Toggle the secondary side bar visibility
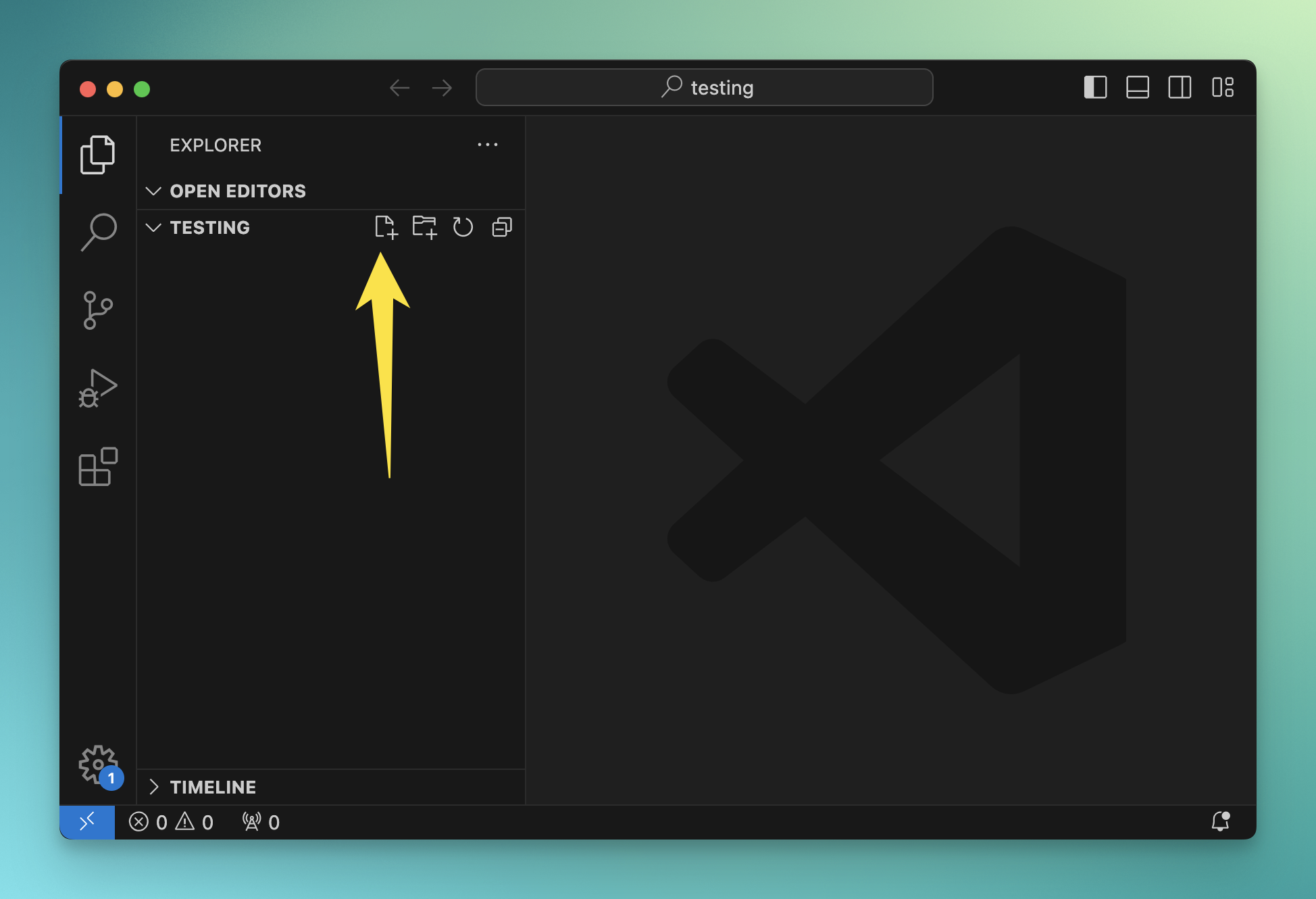The image size is (1316, 899). coord(1180,88)
